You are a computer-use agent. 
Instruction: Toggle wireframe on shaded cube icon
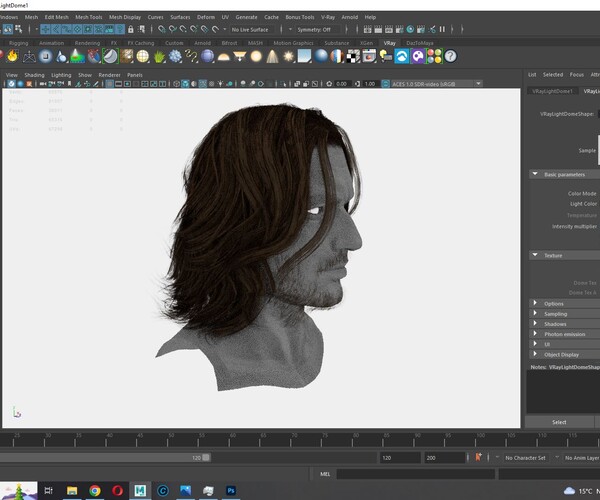tap(185, 84)
